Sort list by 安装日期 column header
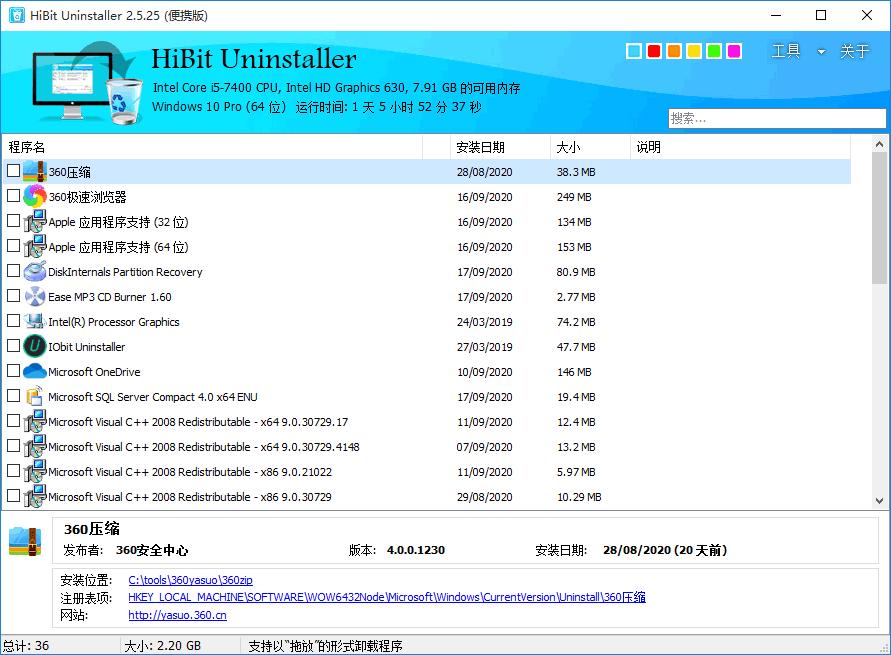Viewport: 891px width, 655px height. 500,147
